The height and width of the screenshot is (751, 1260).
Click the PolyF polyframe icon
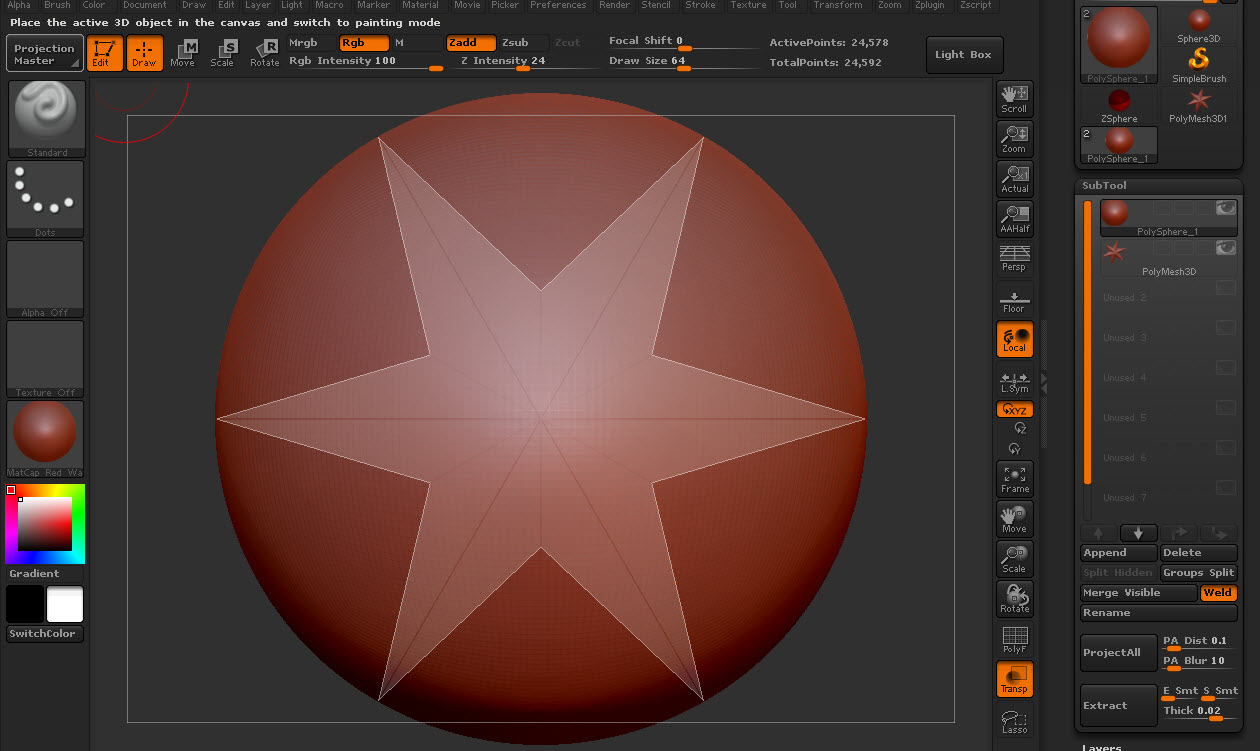click(1014, 639)
